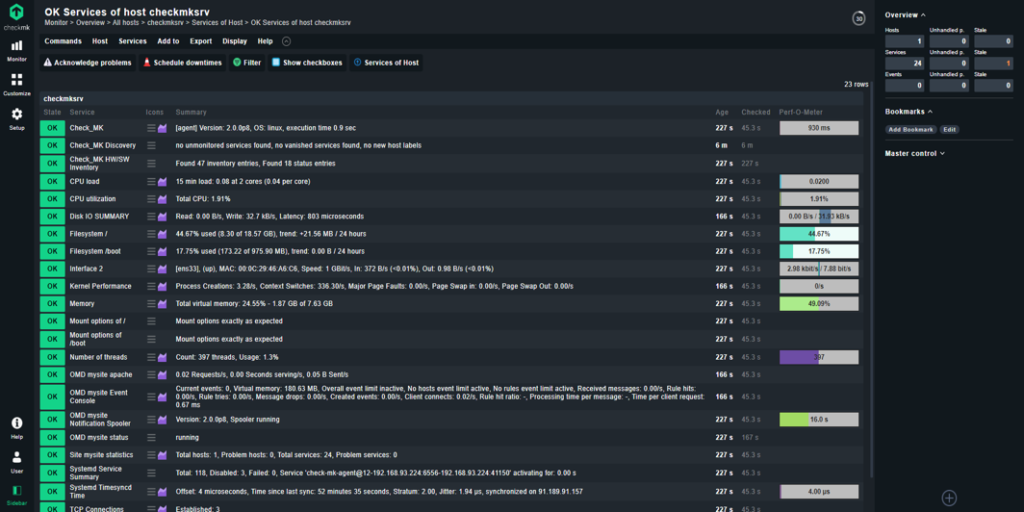Open the Filesystem /boot service link
This screenshot has width=1024, height=512.
tap(95, 251)
